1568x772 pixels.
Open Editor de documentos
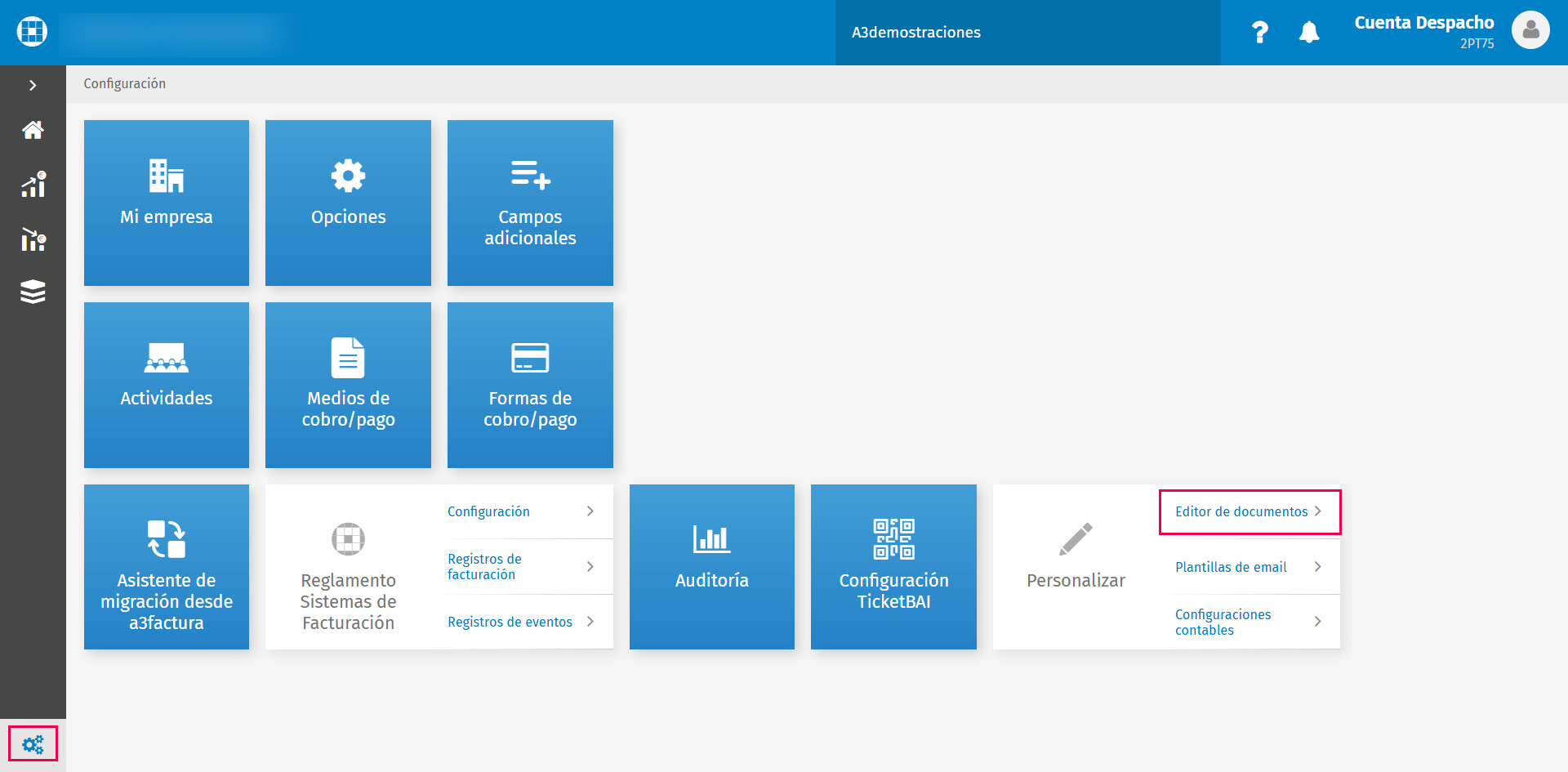(x=1249, y=511)
